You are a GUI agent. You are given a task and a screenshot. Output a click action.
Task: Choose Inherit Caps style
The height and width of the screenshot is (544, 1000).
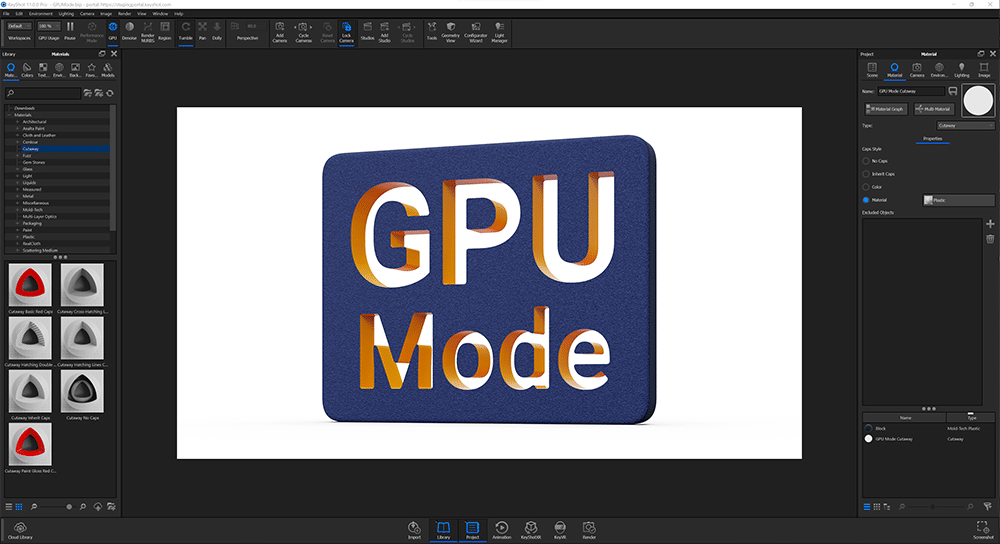[866, 173]
